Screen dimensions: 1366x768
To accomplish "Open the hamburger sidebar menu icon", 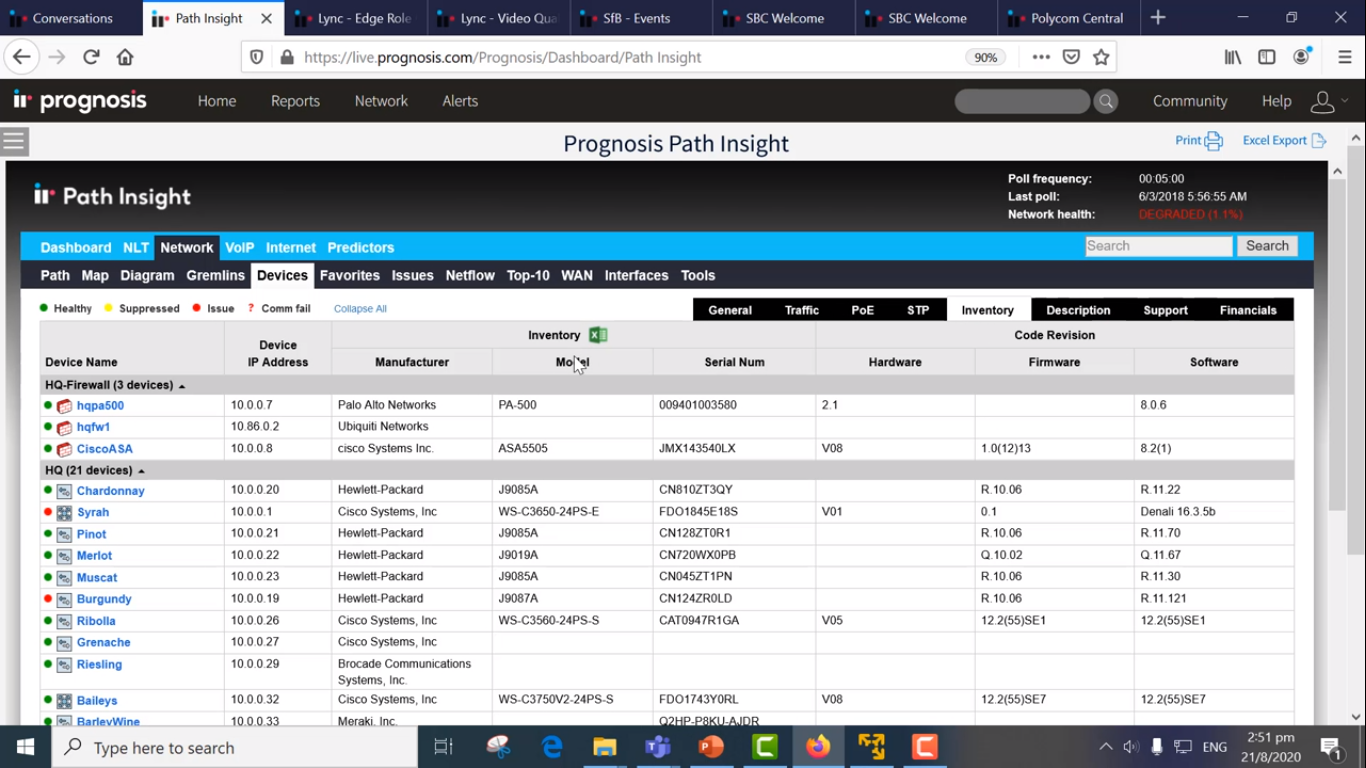I will coord(14,141).
